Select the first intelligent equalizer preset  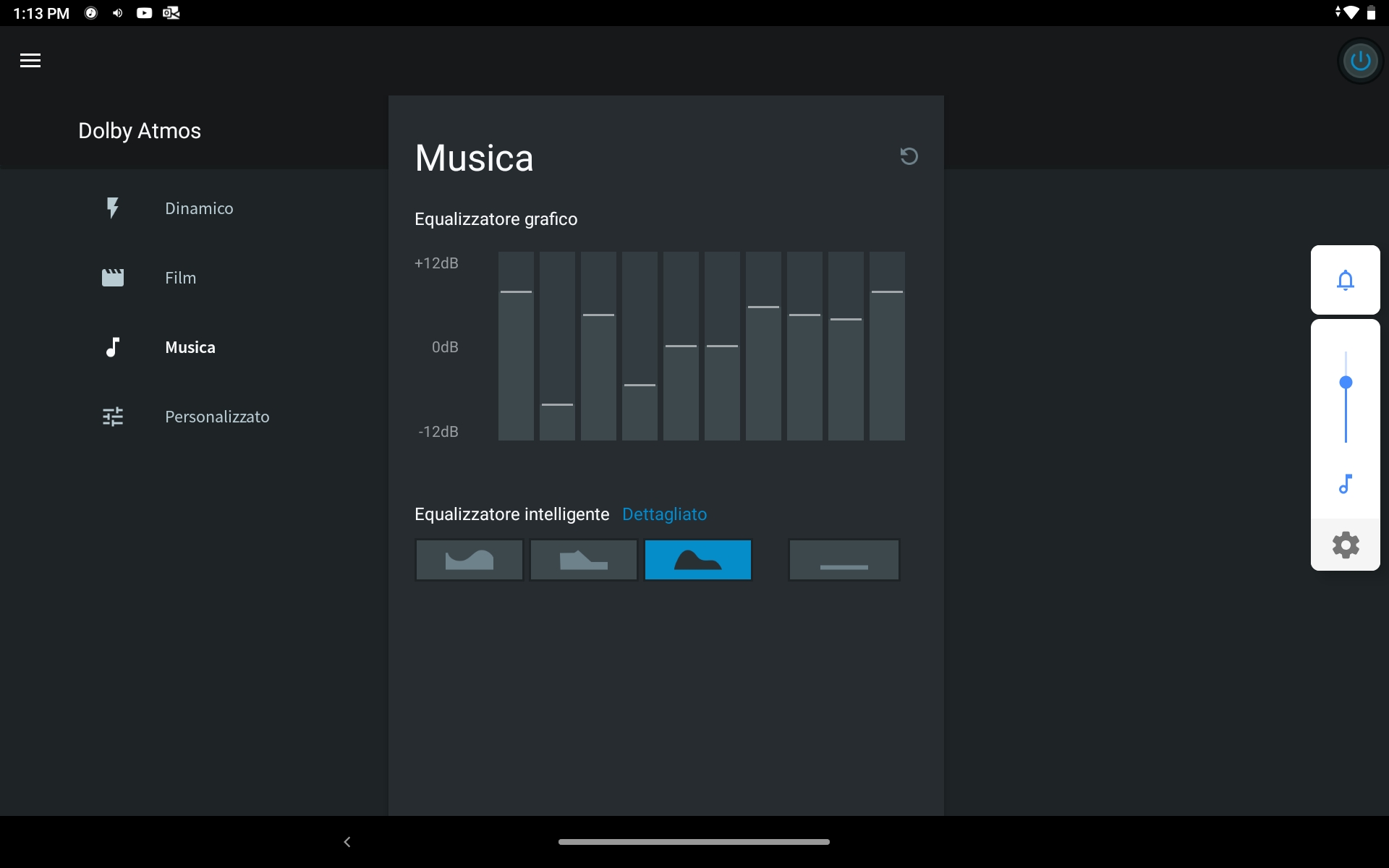(x=469, y=560)
